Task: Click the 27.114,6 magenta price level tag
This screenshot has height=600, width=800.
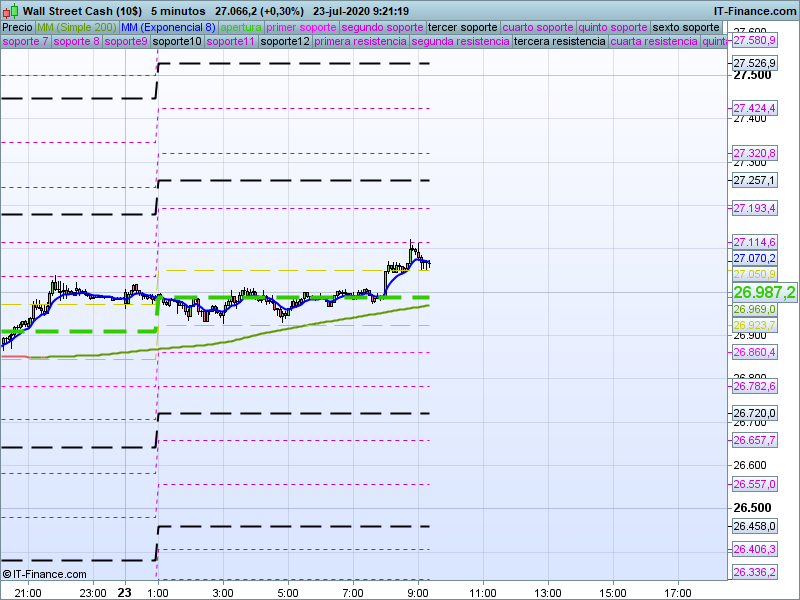Action: [x=754, y=242]
